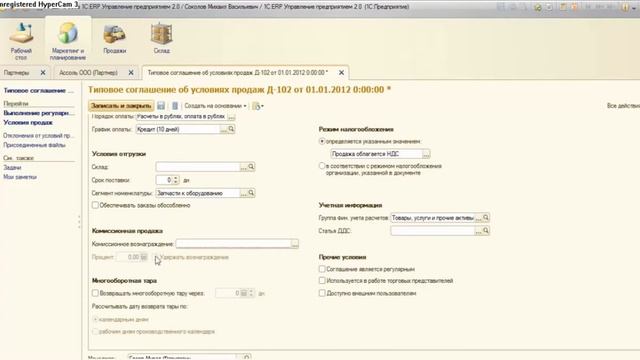The width and height of the screenshot is (640, 360).
Task: Click the Сегмент номенклатуры input field
Action: point(198,193)
